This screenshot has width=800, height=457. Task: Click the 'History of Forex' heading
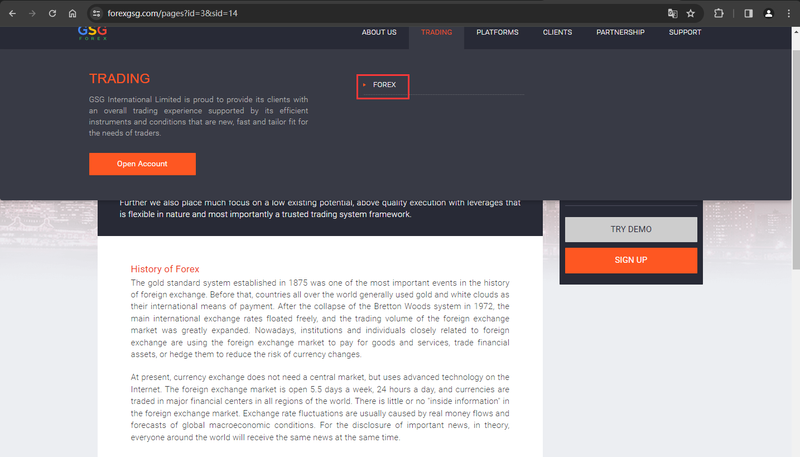165,269
